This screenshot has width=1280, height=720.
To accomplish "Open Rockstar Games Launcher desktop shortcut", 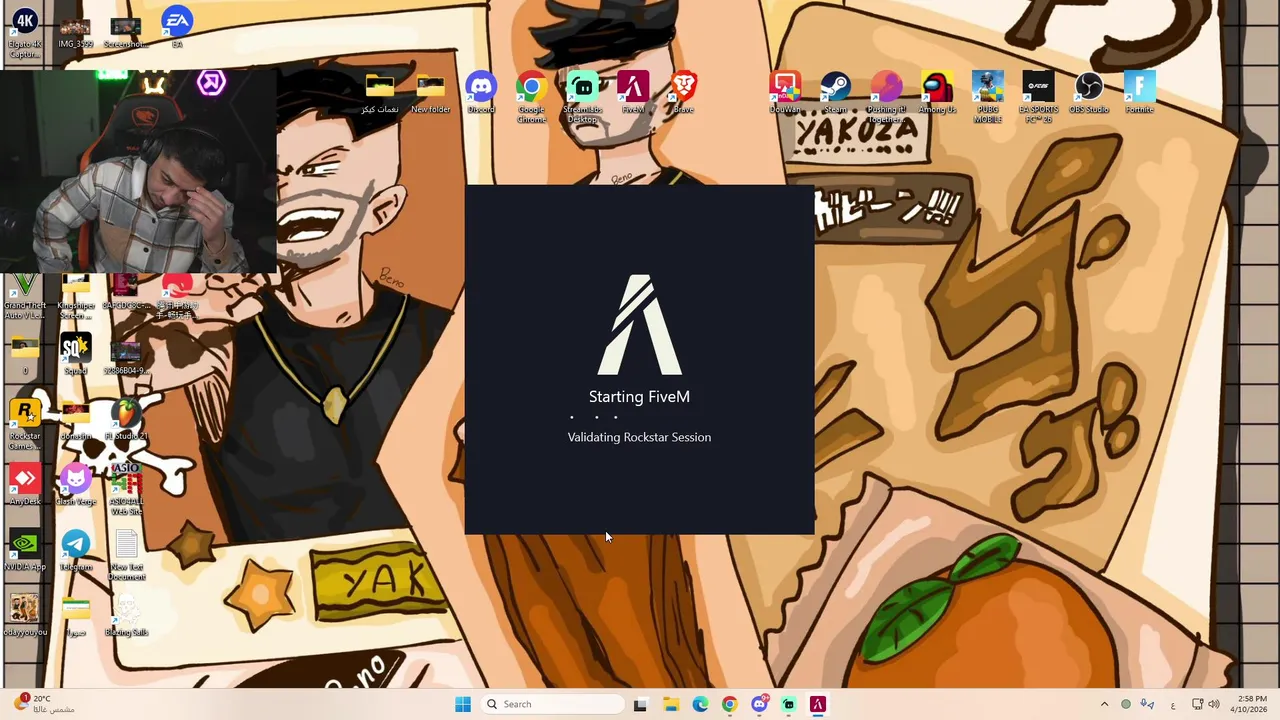I will [25, 424].
